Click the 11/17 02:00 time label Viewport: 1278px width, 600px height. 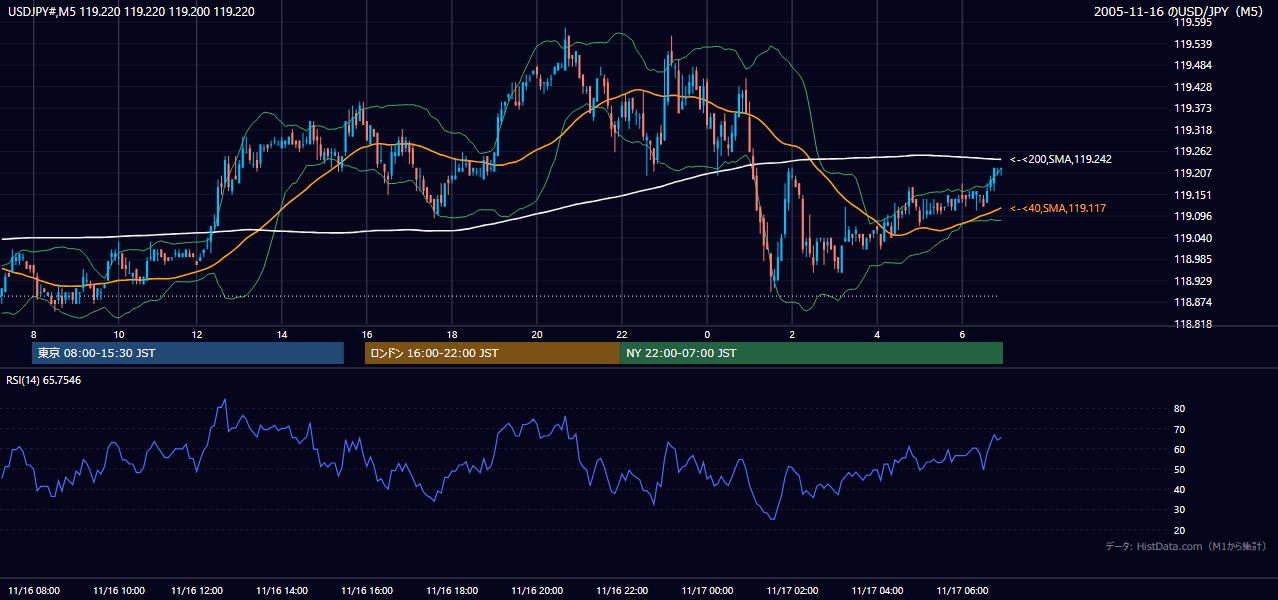click(x=792, y=590)
